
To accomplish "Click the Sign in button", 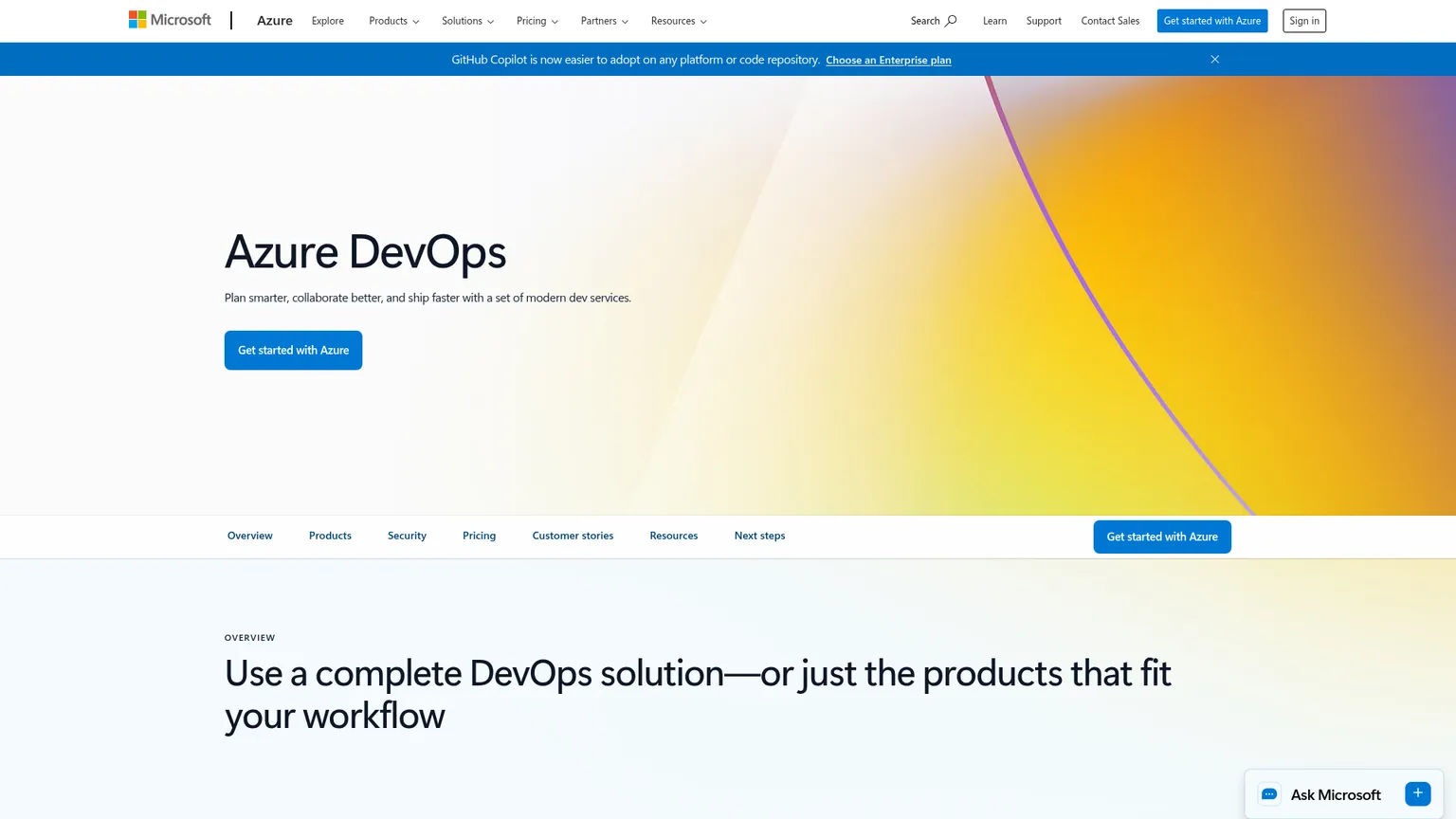I will click(x=1304, y=21).
